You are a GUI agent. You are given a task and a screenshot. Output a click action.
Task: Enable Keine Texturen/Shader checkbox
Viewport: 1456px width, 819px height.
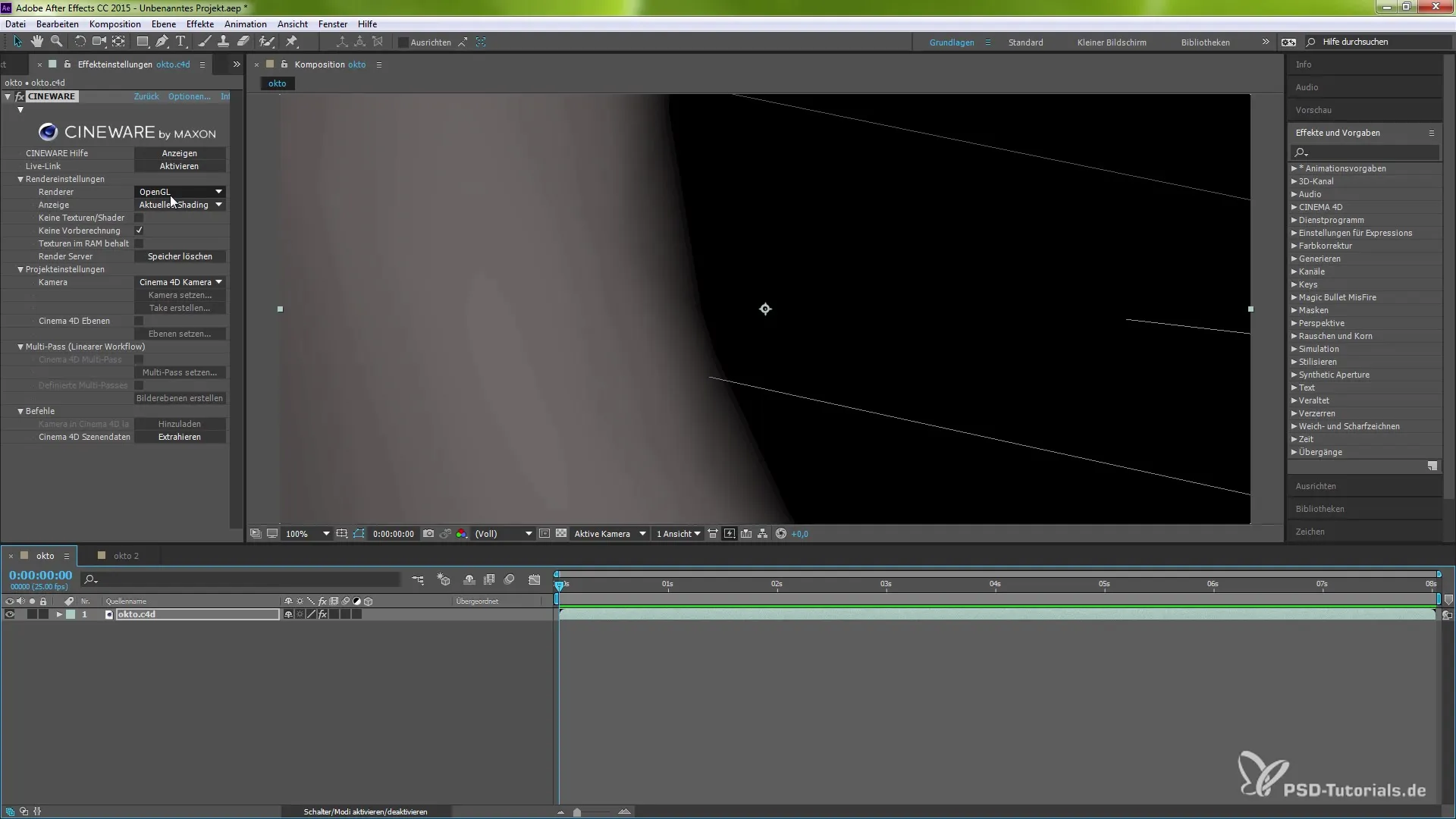tap(139, 218)
